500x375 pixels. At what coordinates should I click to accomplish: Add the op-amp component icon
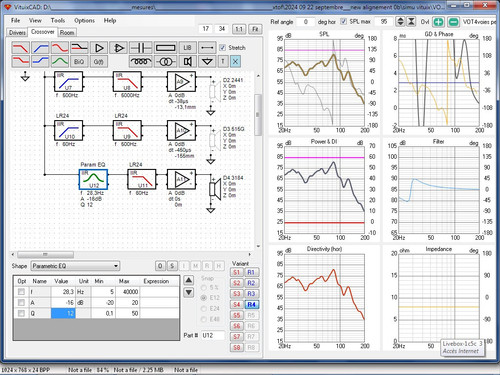pos(118,48)
